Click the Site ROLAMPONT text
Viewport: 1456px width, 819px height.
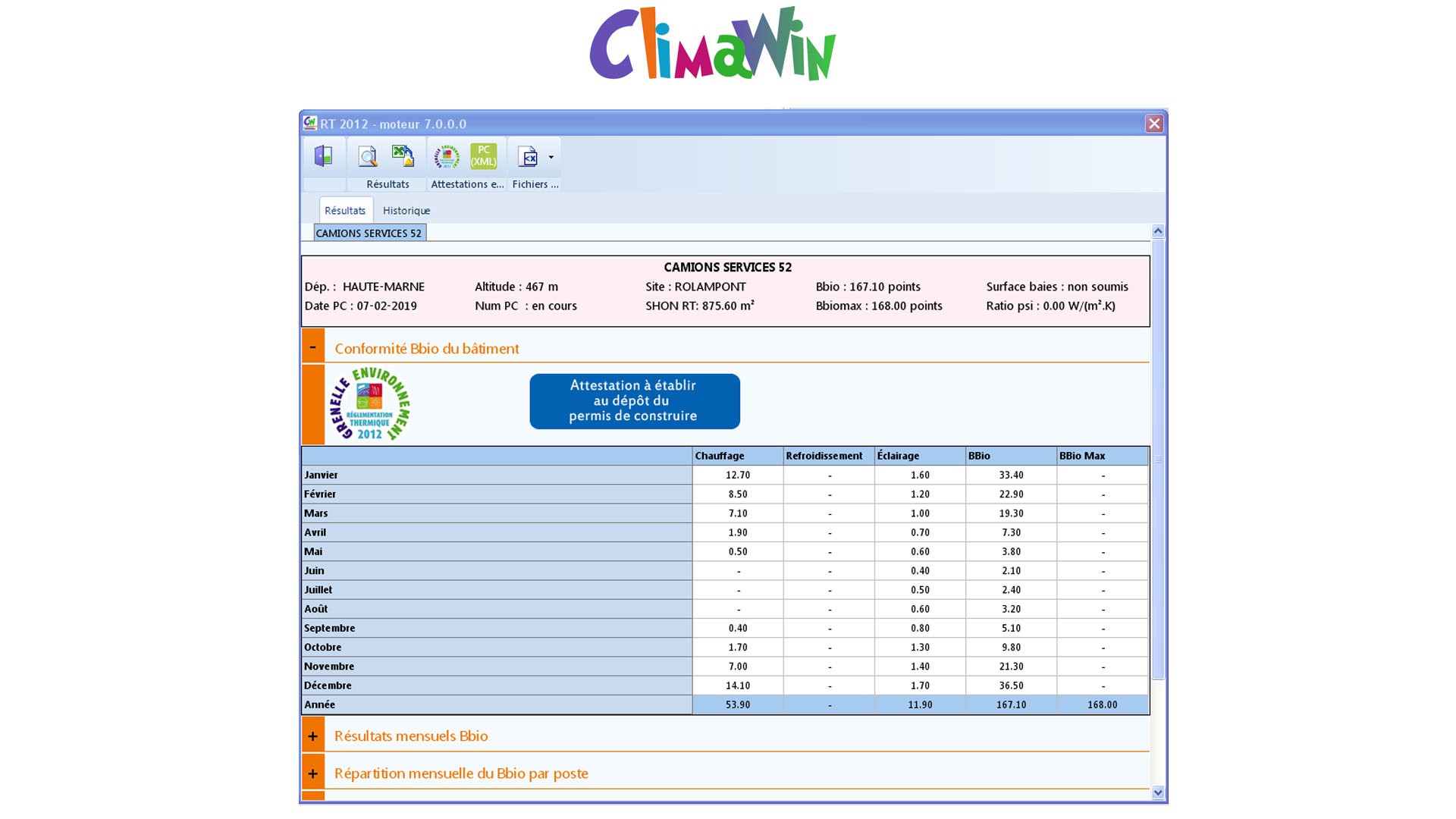tap(696, 287)
